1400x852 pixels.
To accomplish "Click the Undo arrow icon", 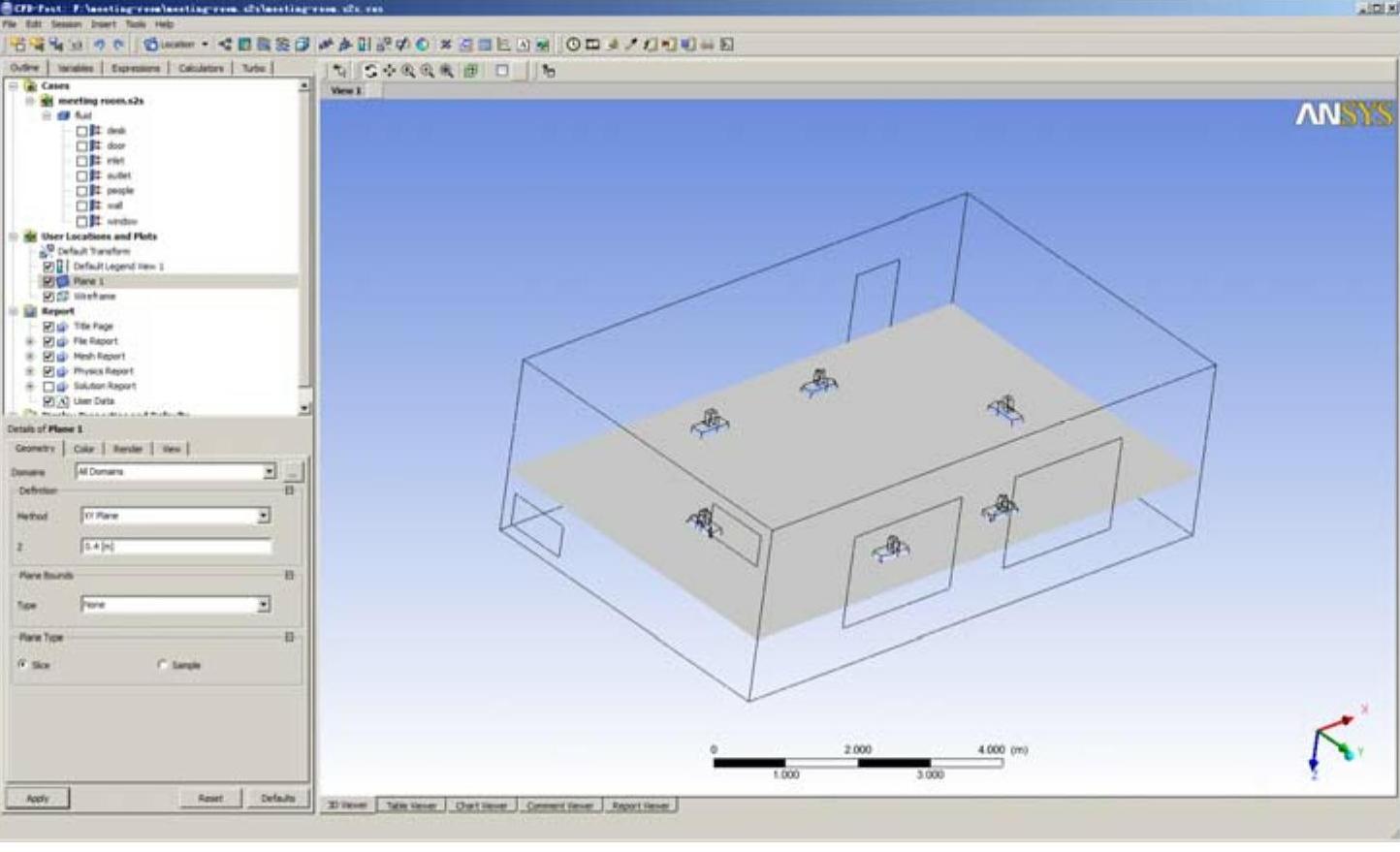I will pyautogui.click(x=99, y=45).
